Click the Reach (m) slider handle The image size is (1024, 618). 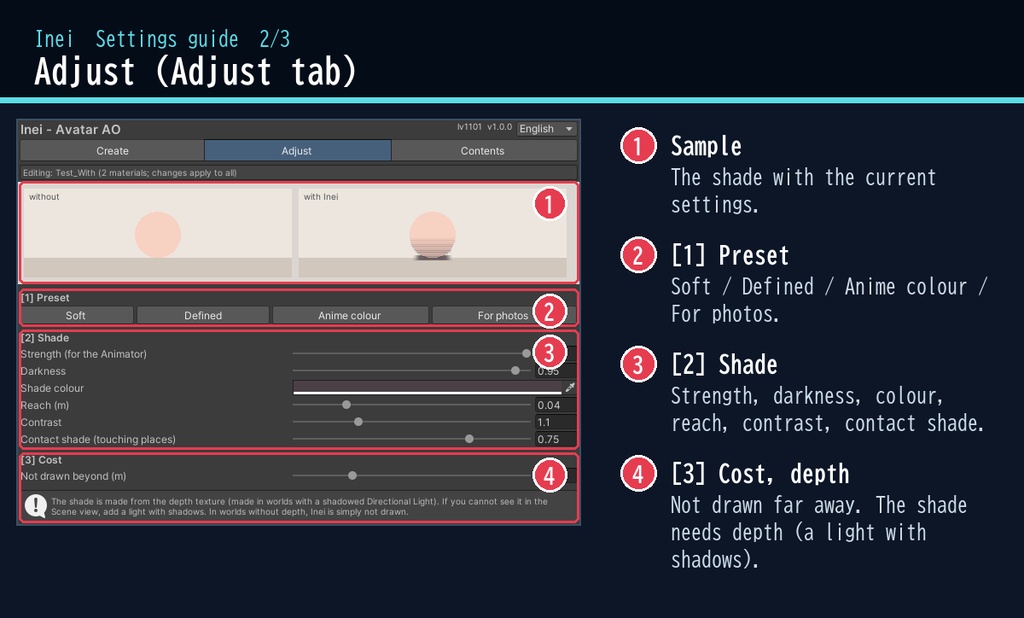(346, 405)
